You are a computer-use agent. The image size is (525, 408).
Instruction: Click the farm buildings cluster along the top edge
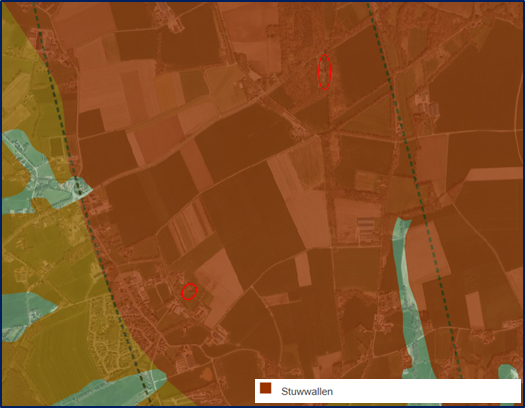pos(169,18)
